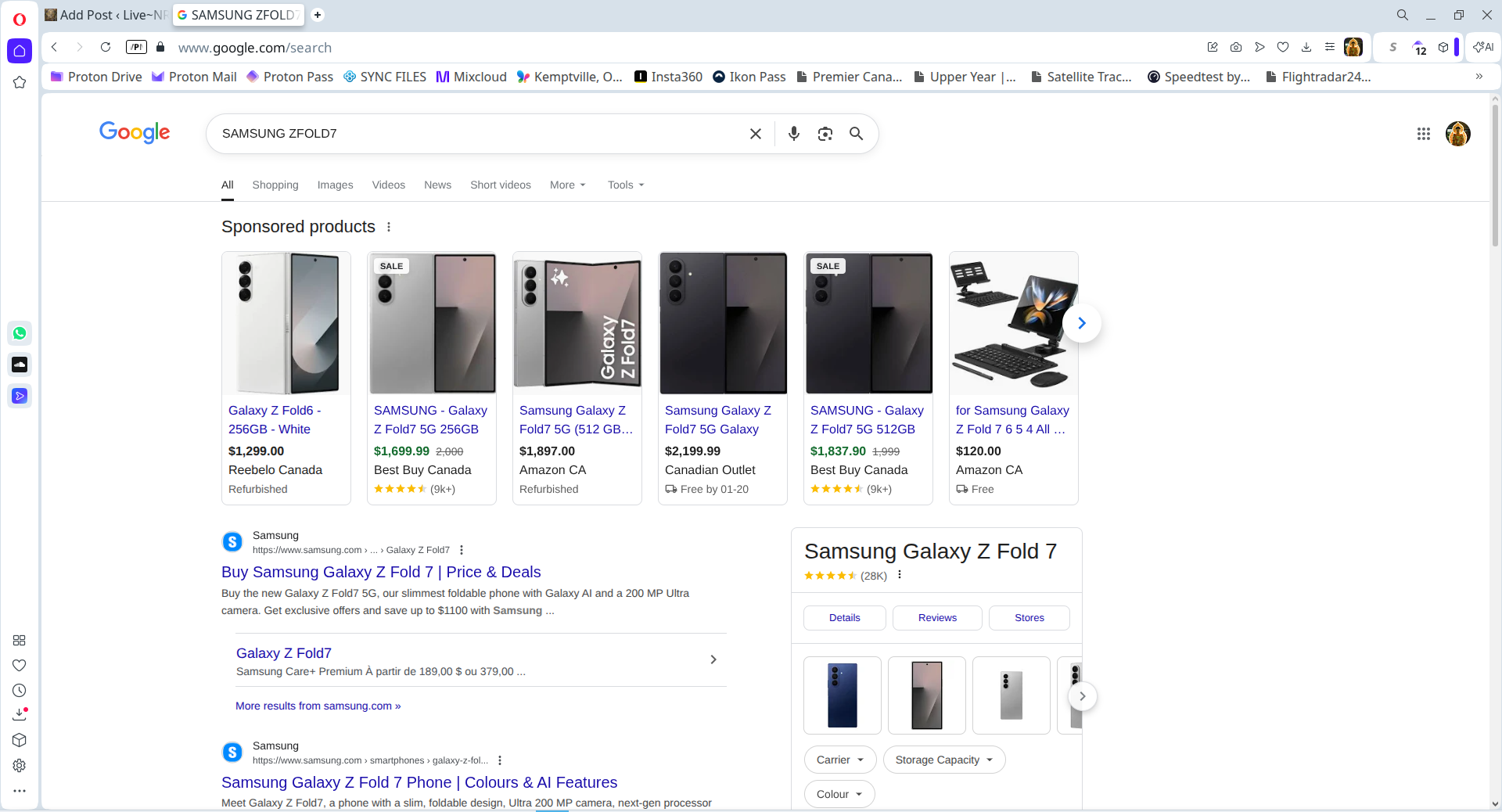This screenshot has width=1502, height=812.
Task: Click the voice search microphone icon
Action: [x=793, y=134]
